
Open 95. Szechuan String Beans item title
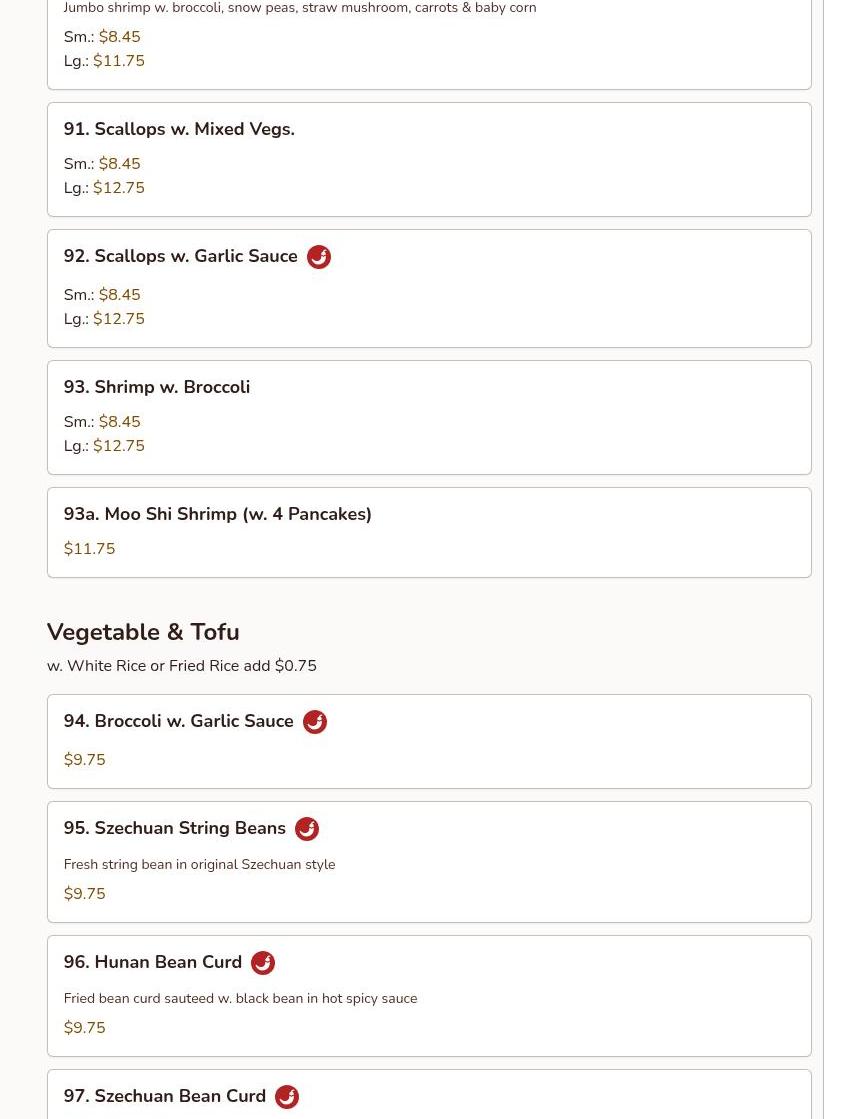point(175,828)
